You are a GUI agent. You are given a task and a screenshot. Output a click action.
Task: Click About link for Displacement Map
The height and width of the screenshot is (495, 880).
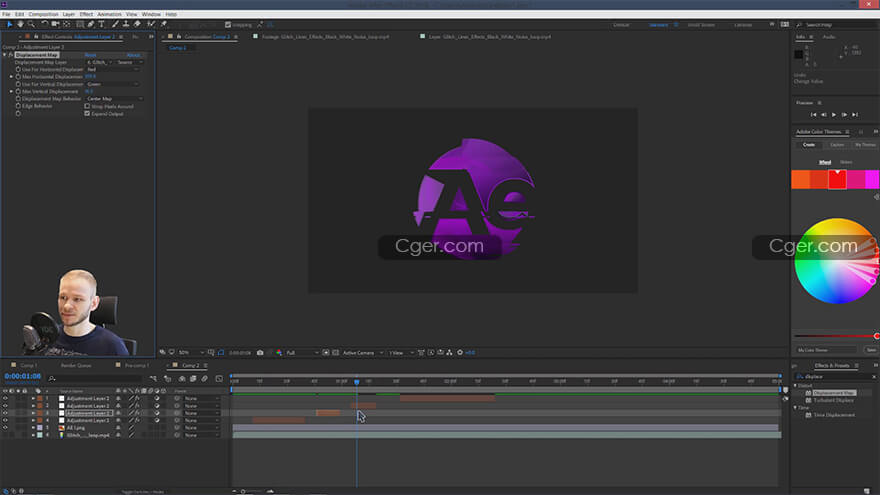[x=133, y=55]
